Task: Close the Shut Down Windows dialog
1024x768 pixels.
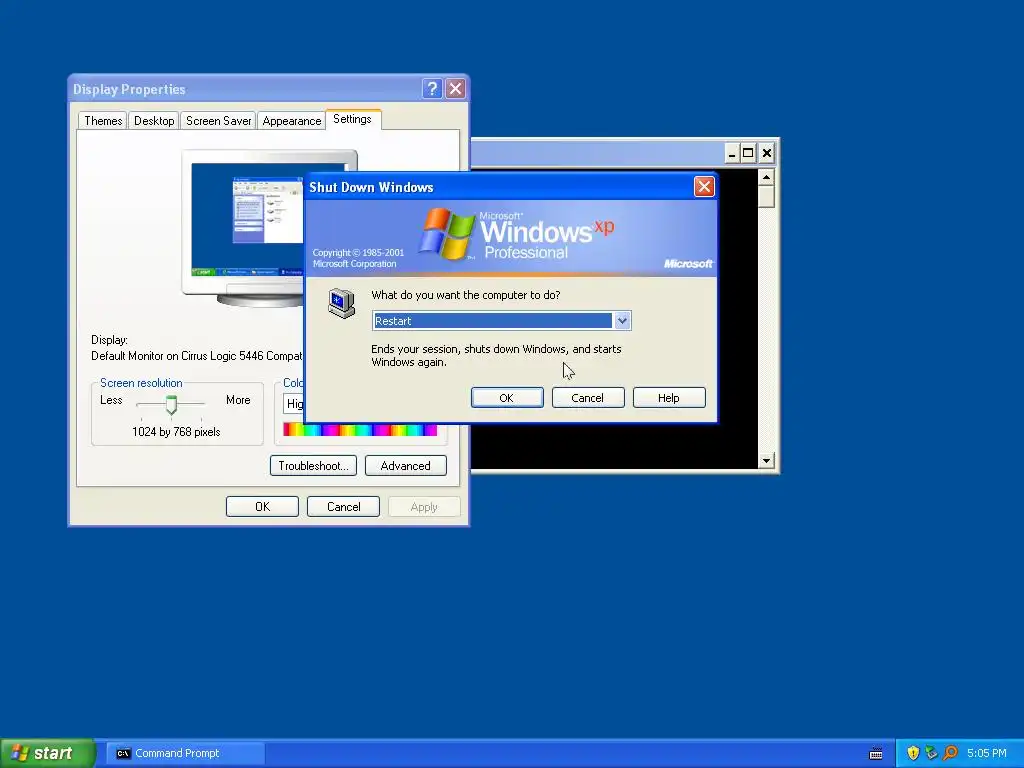Action: [704, 187]
